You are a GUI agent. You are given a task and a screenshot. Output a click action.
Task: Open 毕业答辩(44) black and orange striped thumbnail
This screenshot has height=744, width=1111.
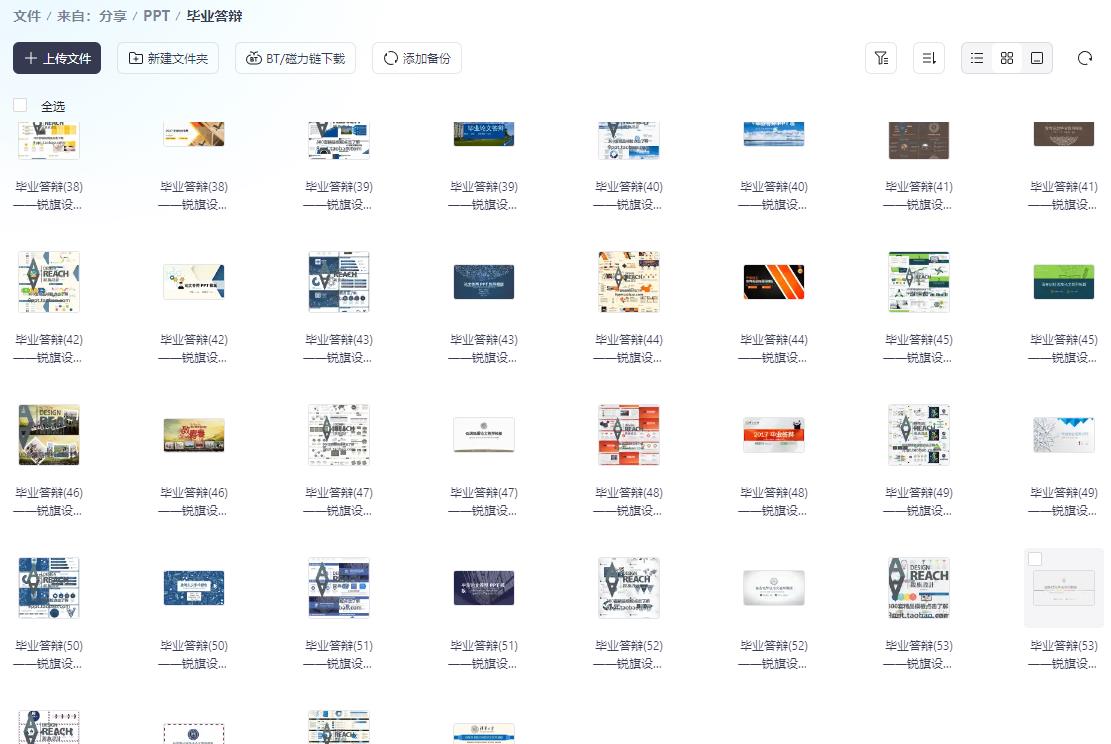click(x=774, y=282)
